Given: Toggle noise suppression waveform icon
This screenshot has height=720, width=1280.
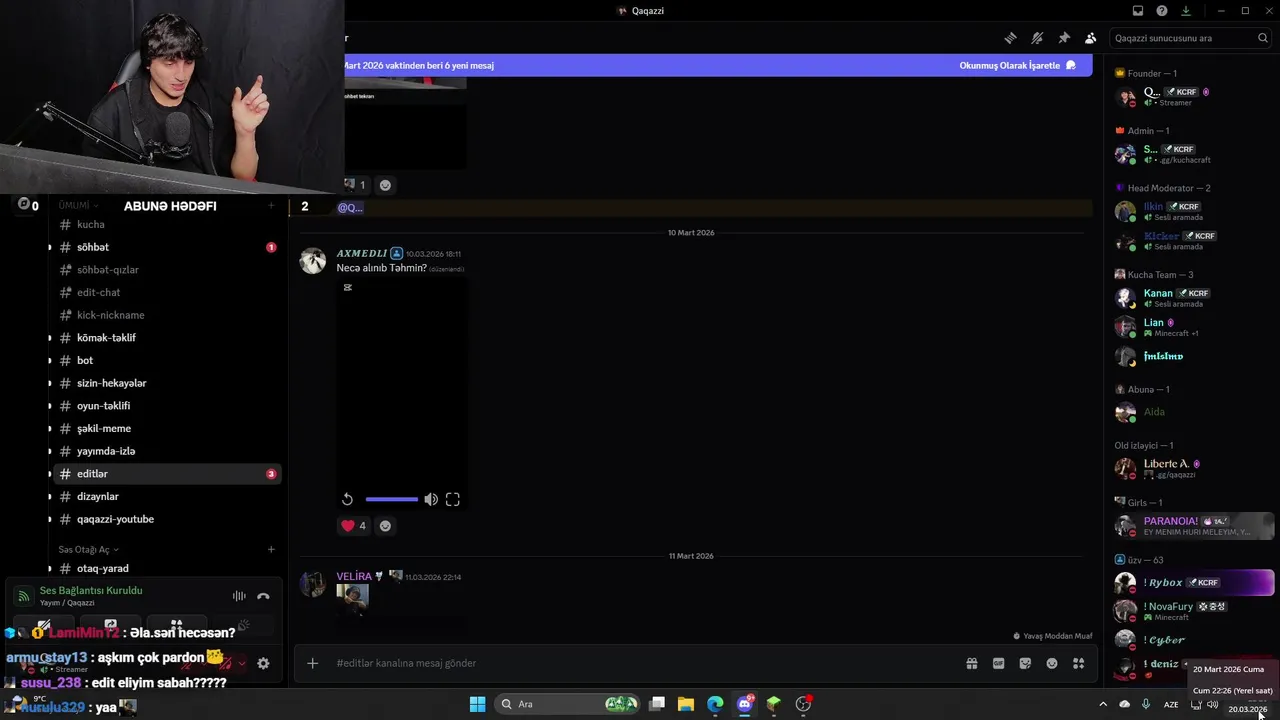Looking at the screenshot, I should click(x=239, y=596).
